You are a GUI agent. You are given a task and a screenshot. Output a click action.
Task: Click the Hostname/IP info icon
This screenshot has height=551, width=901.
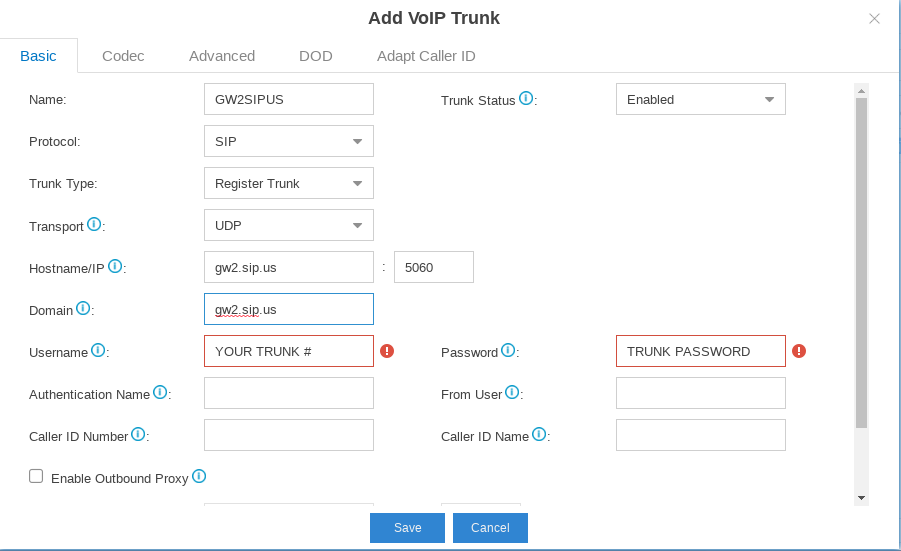click(115, 266)
